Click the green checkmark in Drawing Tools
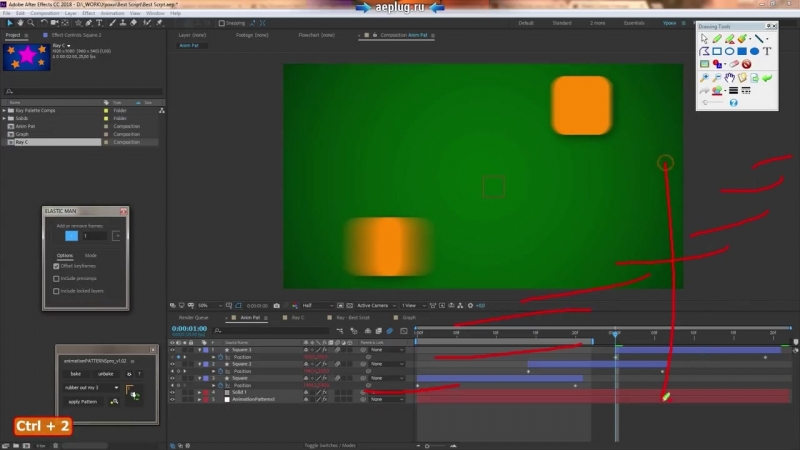The image size is (800, 450). 767,77
